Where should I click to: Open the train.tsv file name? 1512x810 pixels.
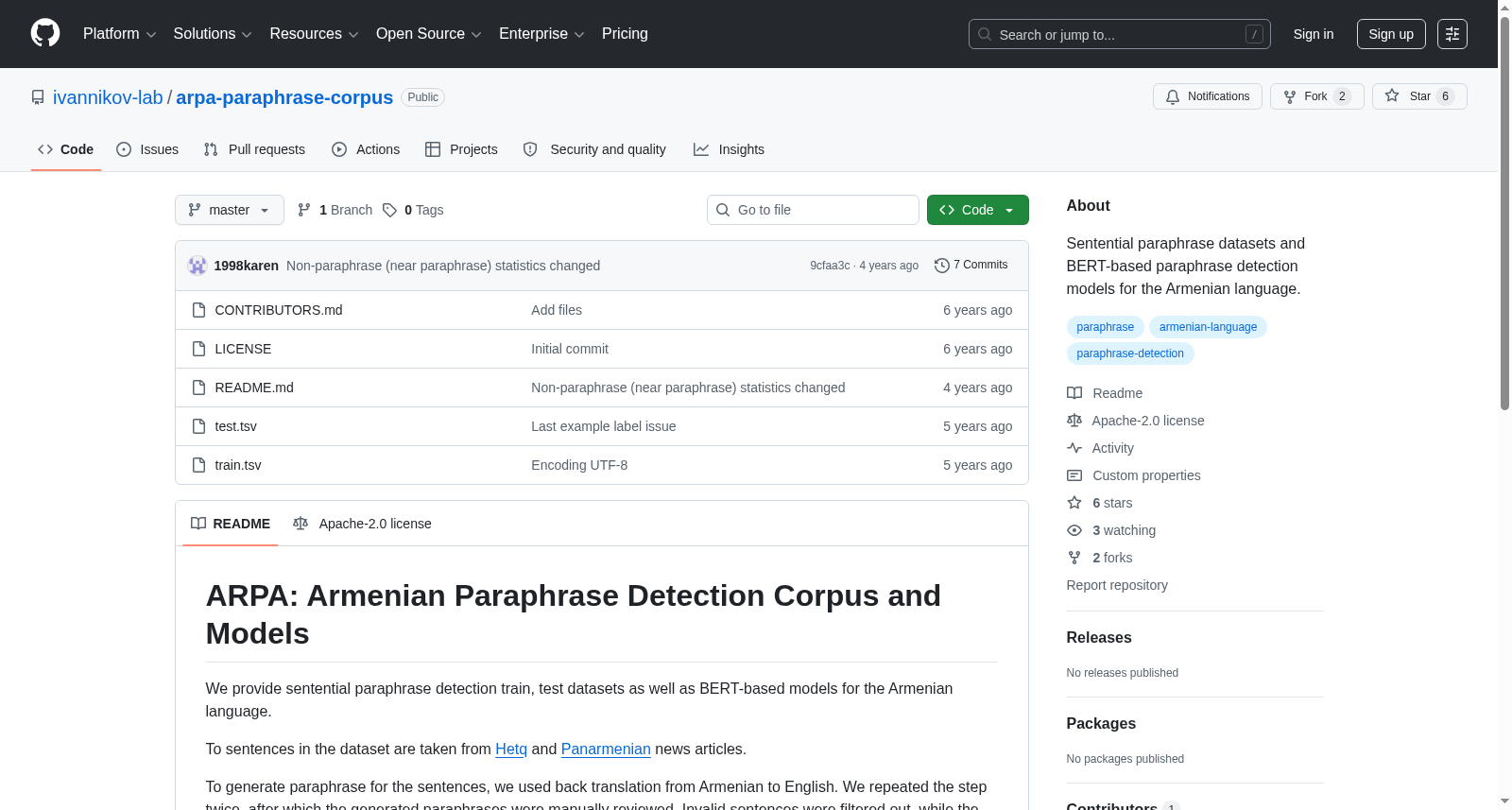[238, 465]
